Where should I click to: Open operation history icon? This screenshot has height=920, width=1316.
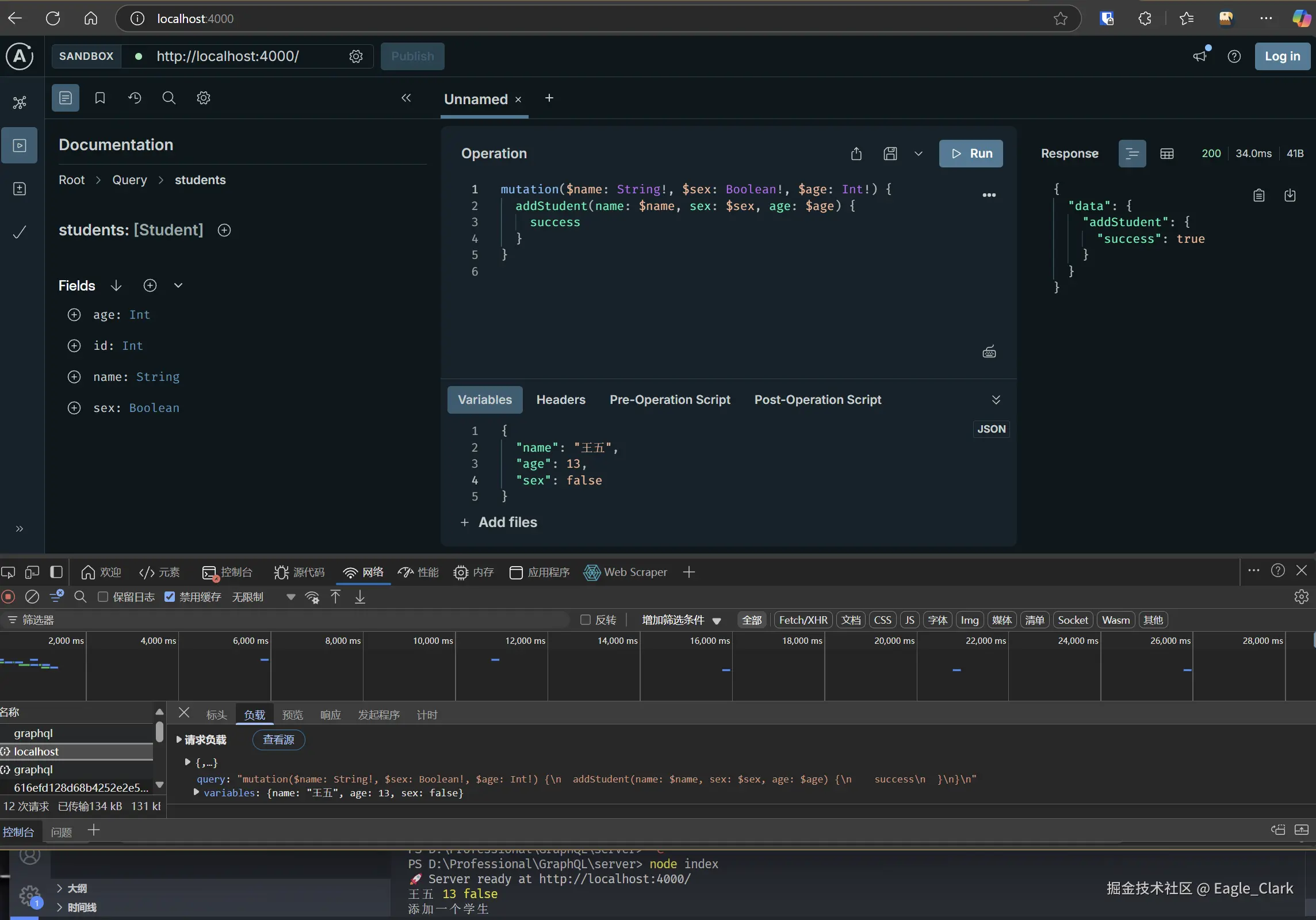pyautogui.click(x=135, y=98)
